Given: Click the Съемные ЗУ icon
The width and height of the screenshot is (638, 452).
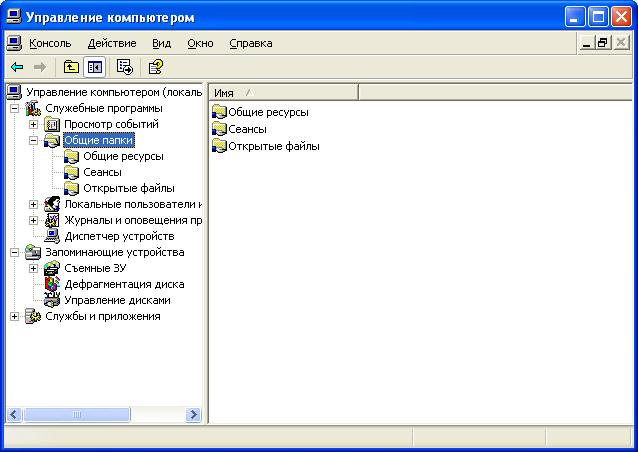Looking at the screenshot, I should point(52,268).
